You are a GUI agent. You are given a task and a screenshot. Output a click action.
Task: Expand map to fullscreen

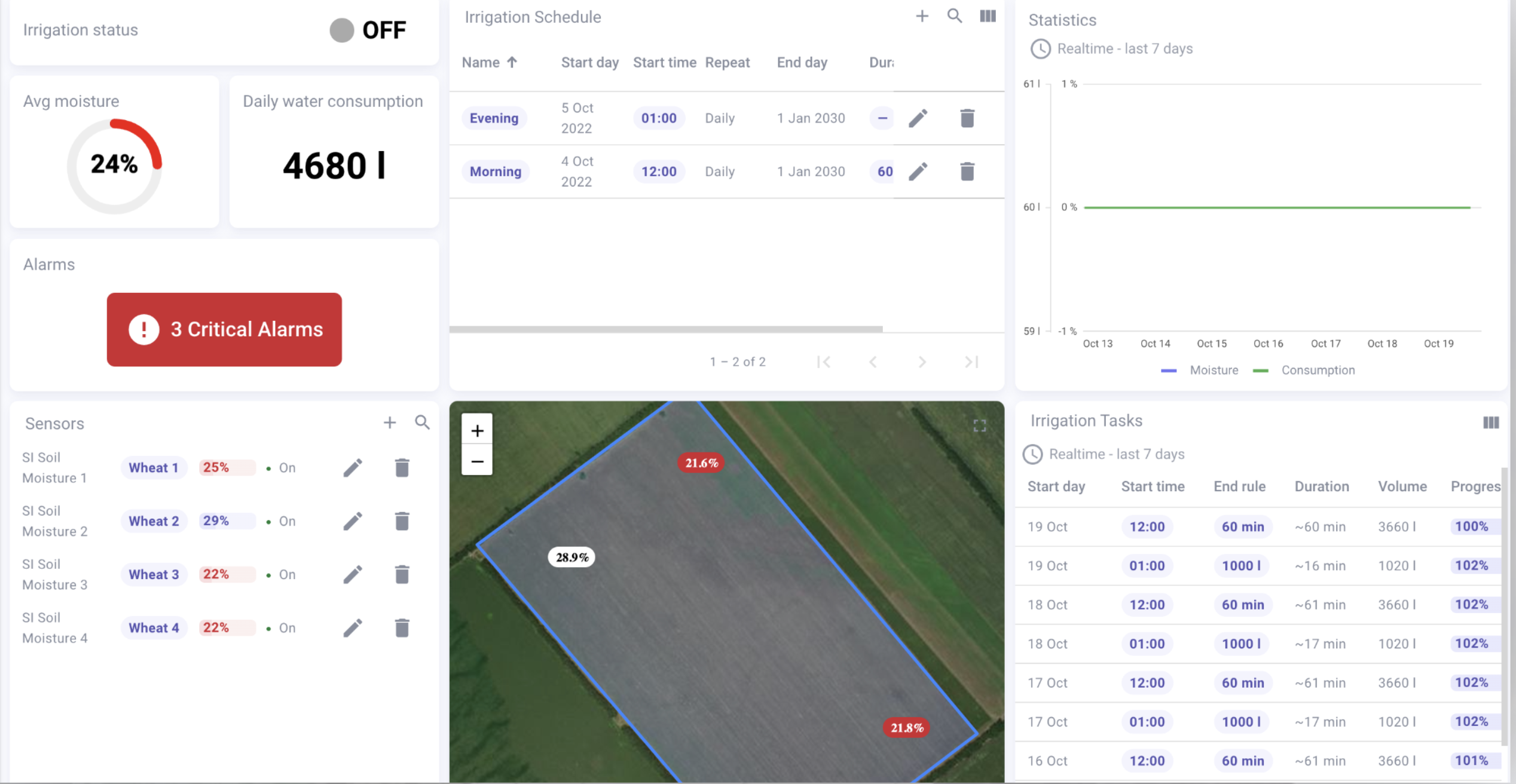980,426
